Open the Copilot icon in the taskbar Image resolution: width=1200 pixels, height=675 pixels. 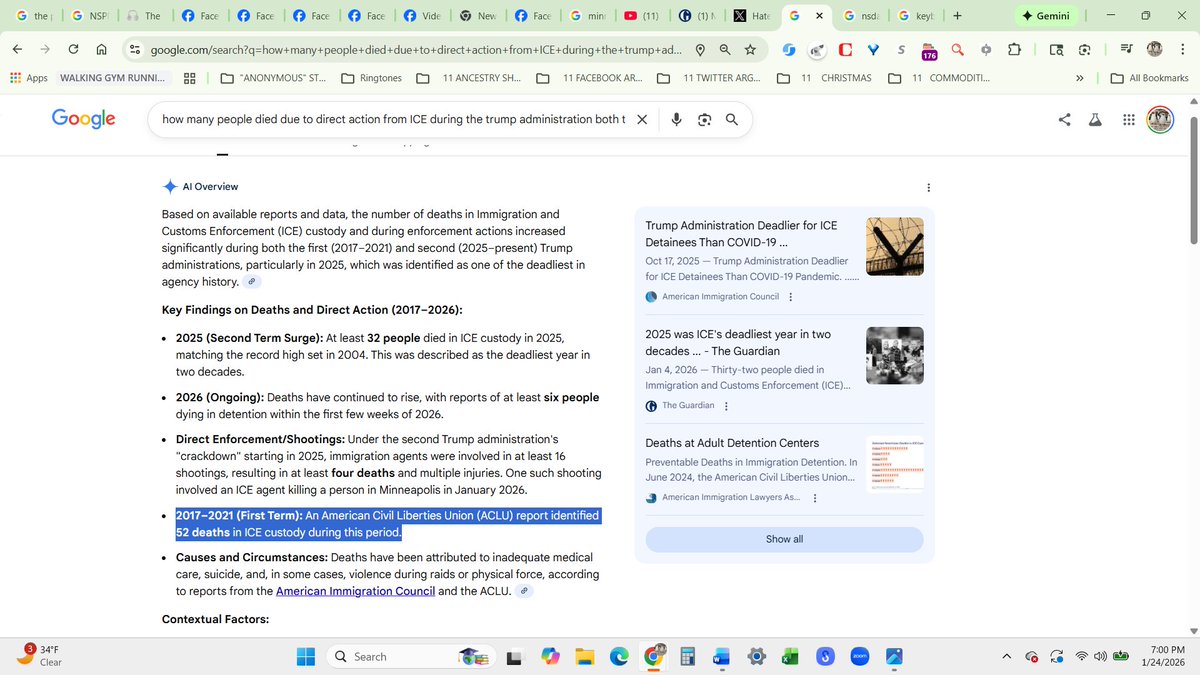coord(549,656)
